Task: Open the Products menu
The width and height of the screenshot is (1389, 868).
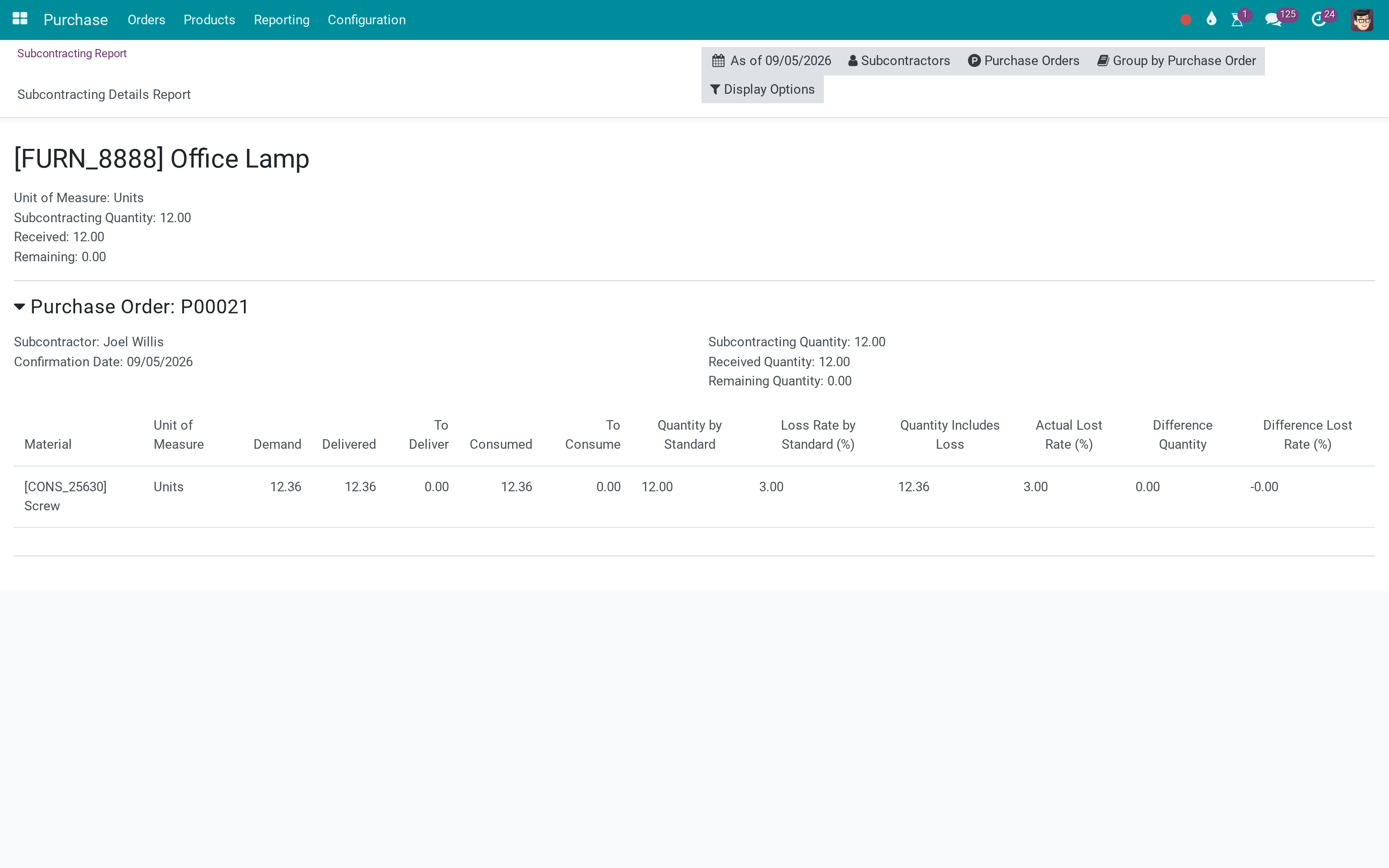Action: click(x=210, y=20)
